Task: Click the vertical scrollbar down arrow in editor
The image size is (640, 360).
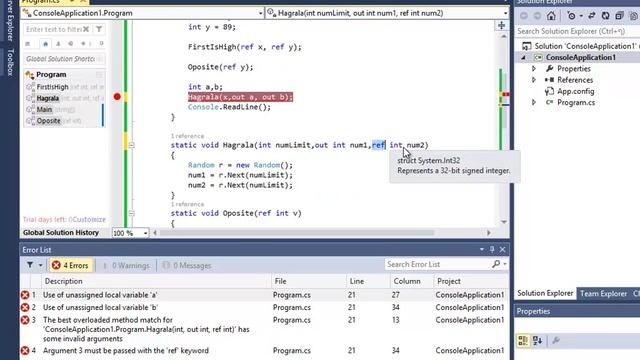Action: point(504,222)
